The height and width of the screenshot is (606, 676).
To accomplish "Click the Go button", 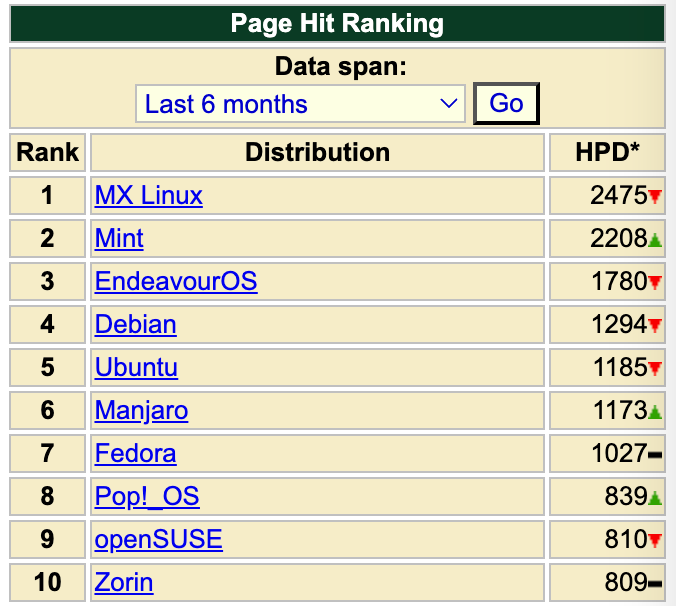I will (506, 103).
